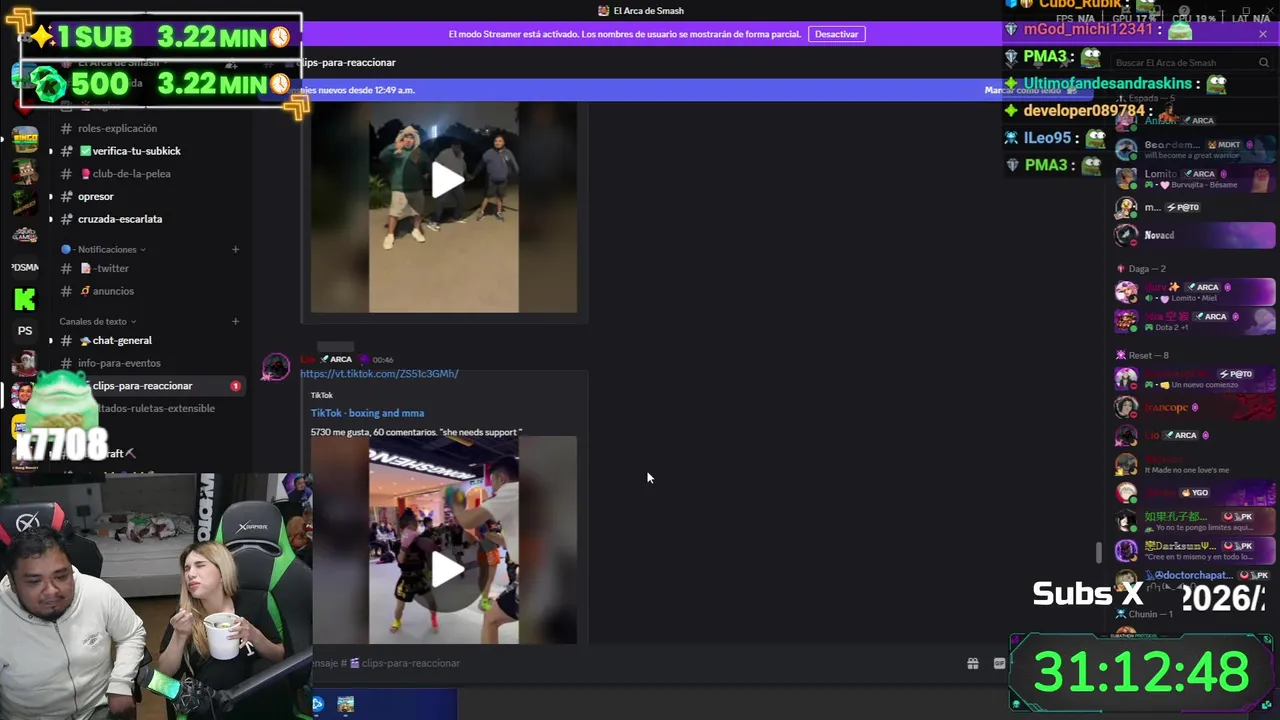Click the member with the 'YGO' tag
Screen dimensions: 1280x720
(1195, 493)
